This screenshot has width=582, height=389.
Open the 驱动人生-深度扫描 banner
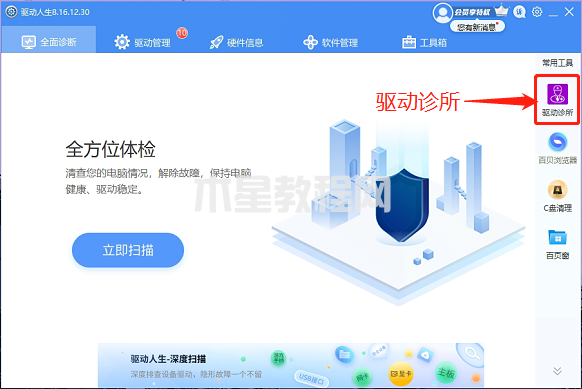click(x=291, y=365)
